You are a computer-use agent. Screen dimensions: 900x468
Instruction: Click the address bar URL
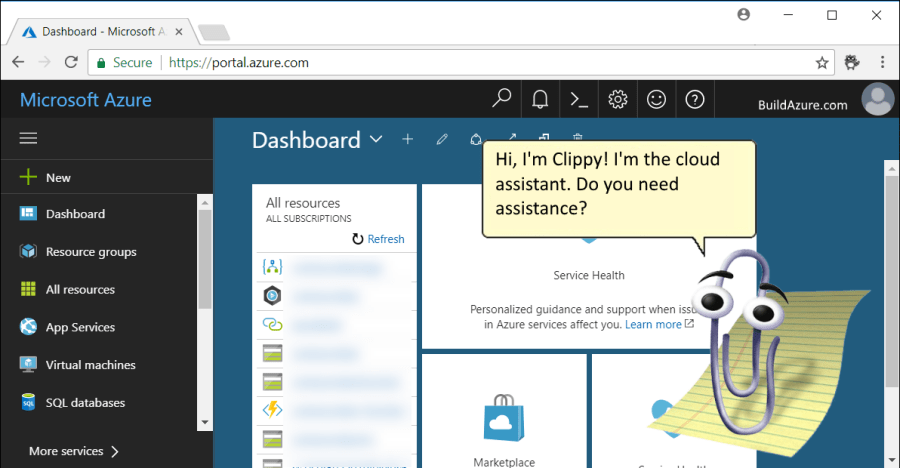tap(239, 63)
